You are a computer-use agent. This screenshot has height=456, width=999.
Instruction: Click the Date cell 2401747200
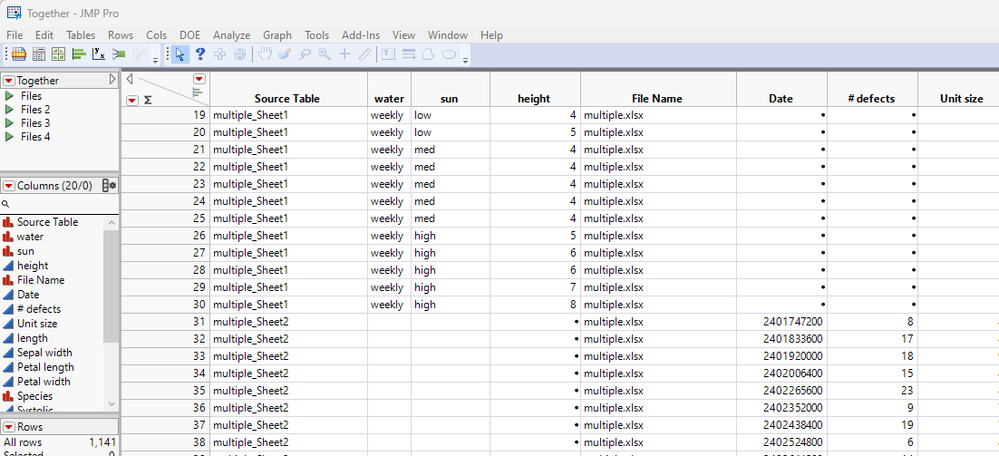coord(782,322)
